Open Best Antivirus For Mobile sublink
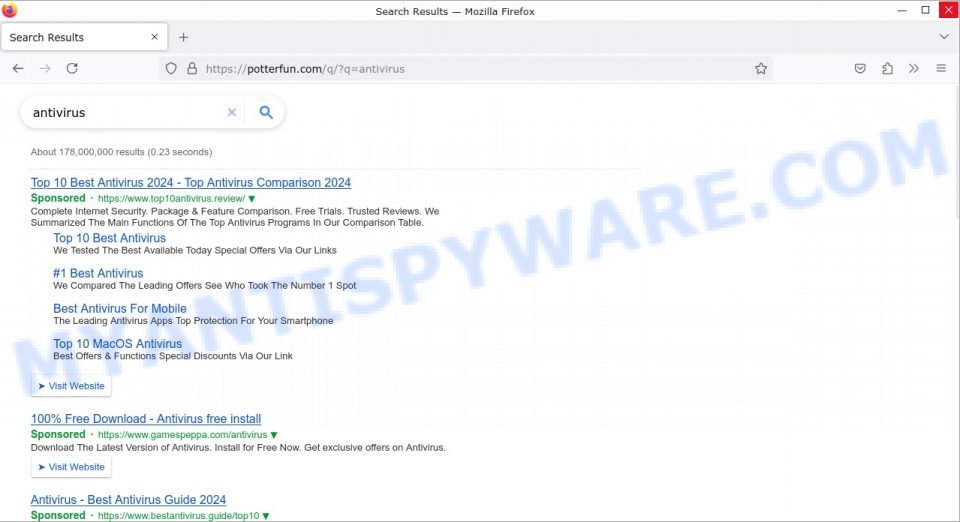The height and width of the screenshot is (522, 960). click(x=120, y=308)
